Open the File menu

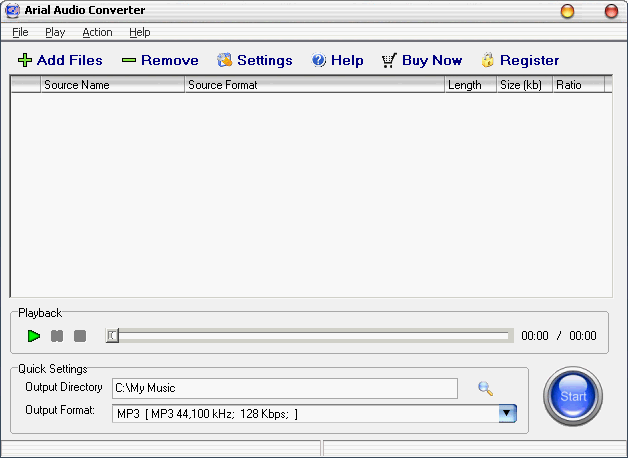coord(20,32)
